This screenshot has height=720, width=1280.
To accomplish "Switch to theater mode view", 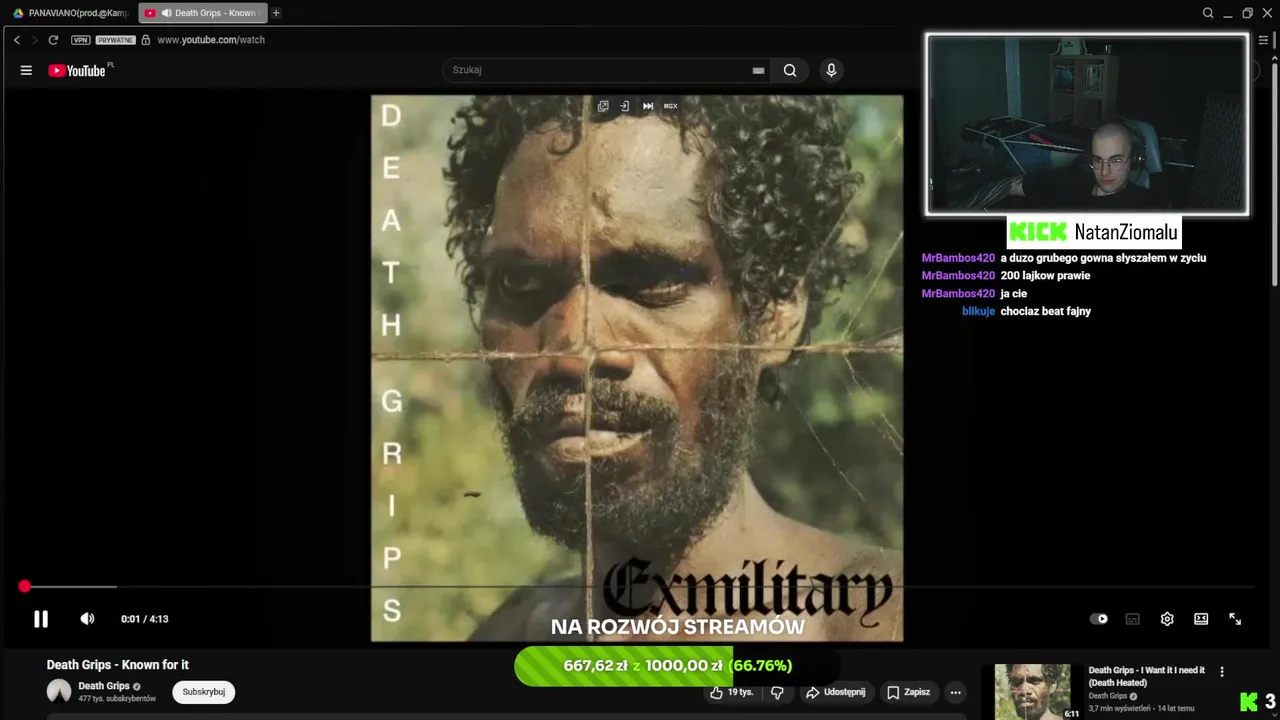I will click(x=1201, y=619).
